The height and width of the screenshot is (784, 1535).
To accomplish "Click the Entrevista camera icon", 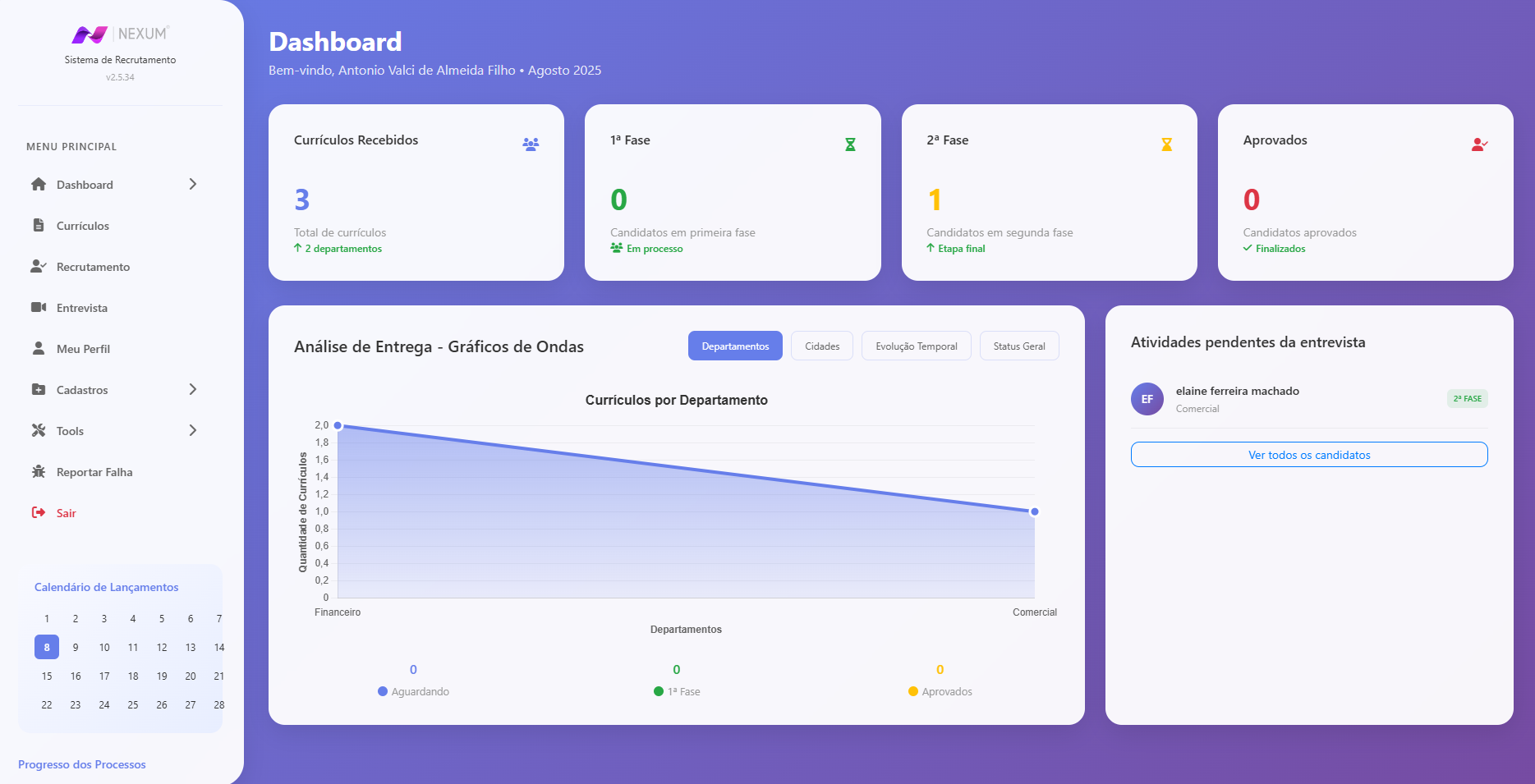I will (x=38, y=307).
